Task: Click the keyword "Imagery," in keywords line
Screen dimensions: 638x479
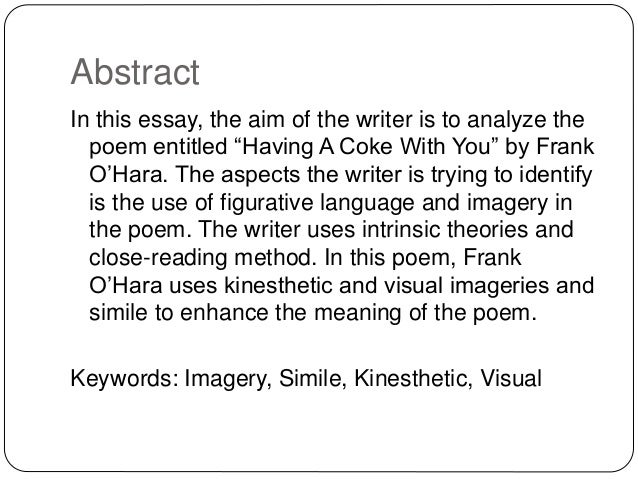Action: pos(228,379)
